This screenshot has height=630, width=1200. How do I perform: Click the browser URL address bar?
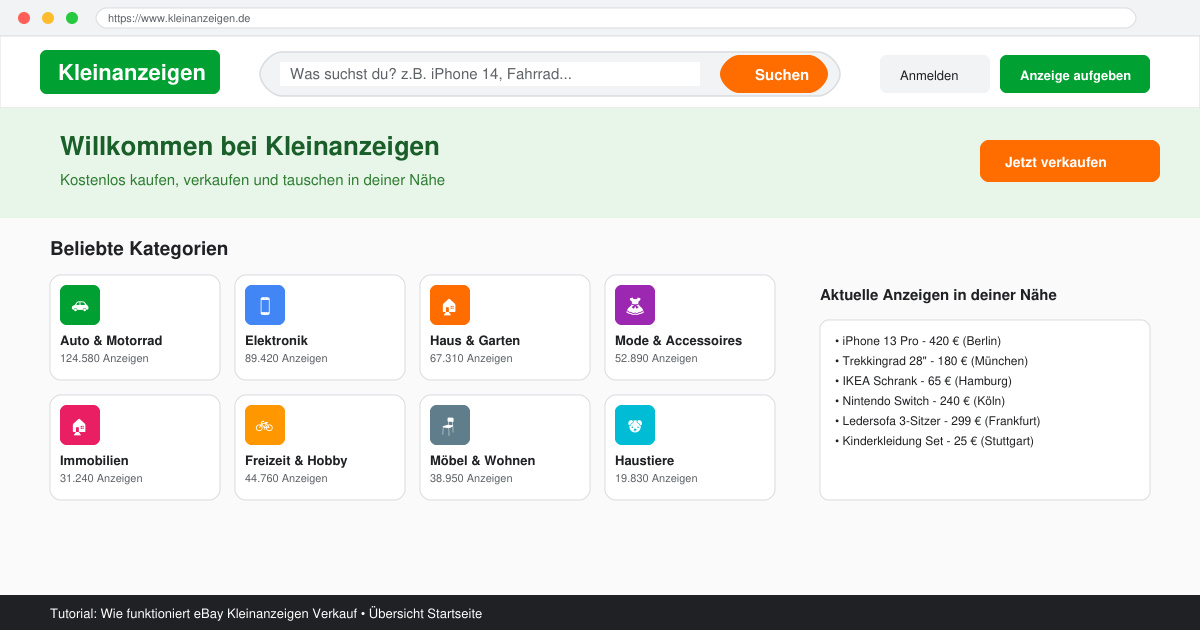[x=616, y=18]
